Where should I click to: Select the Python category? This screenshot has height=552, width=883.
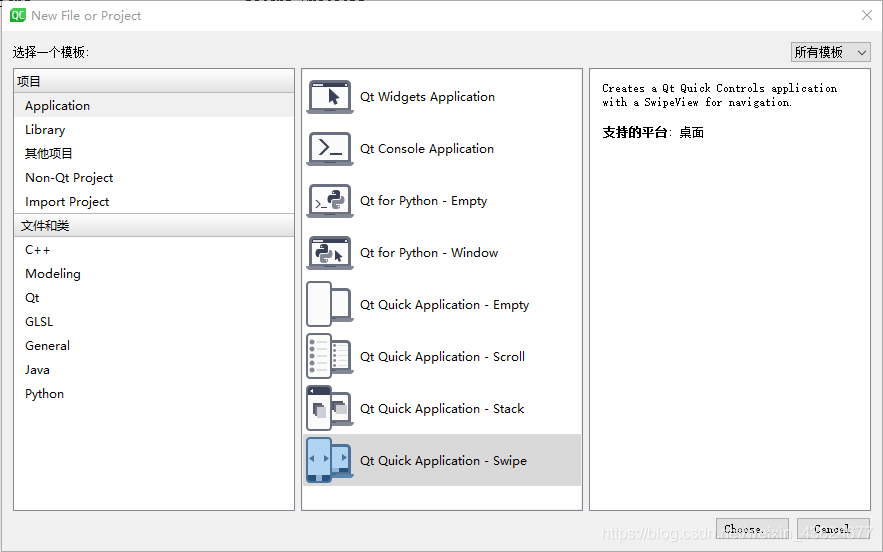coord(154,394)
